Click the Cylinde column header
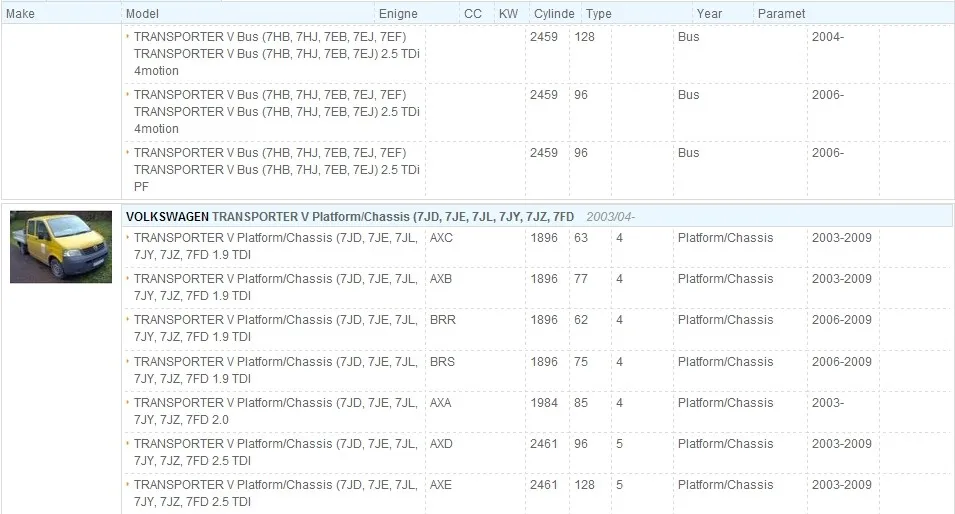This screenshot has height=514, width=955. [x=554, y=13]
